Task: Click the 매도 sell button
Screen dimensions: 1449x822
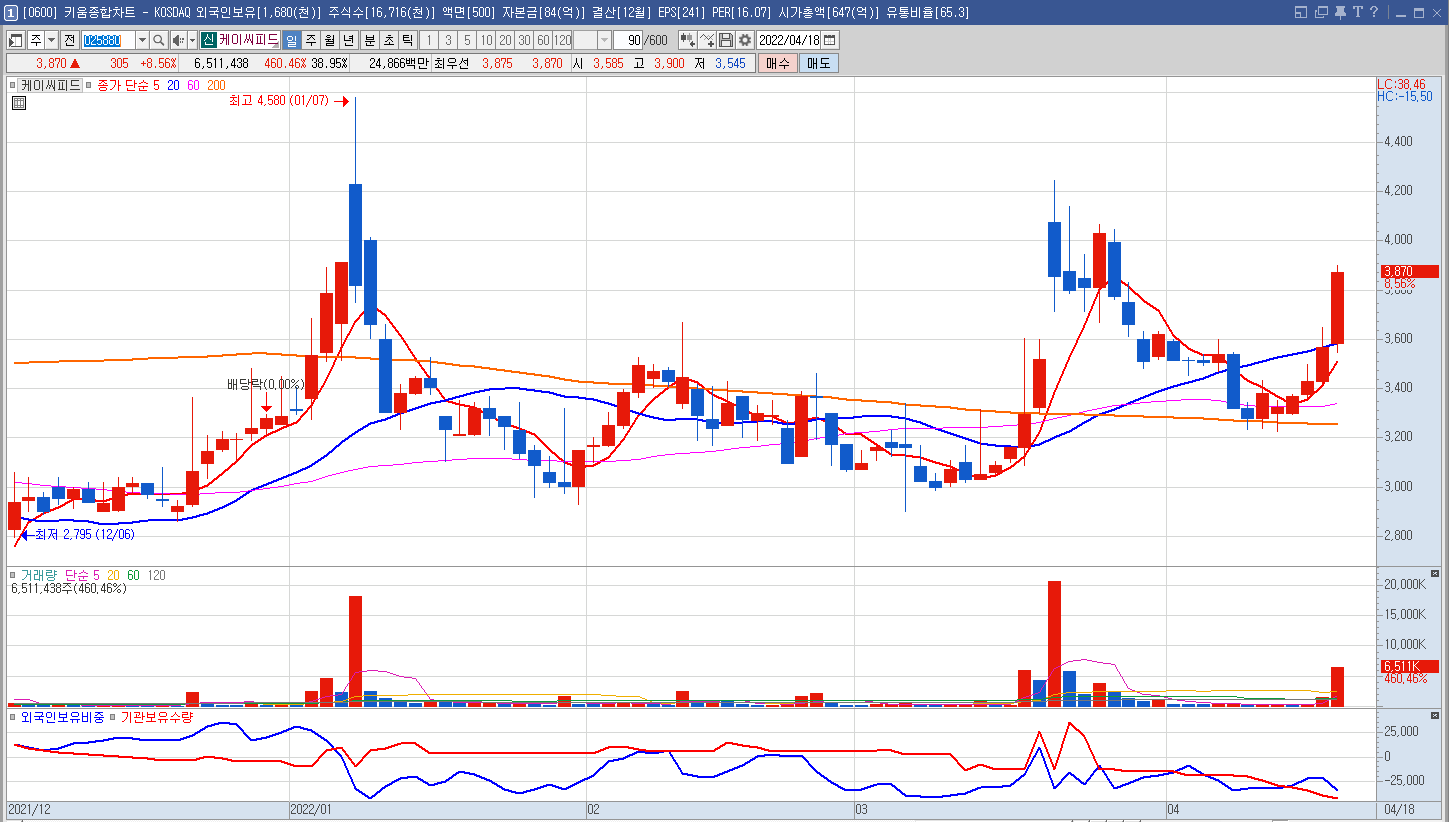Action: (818, 63)
